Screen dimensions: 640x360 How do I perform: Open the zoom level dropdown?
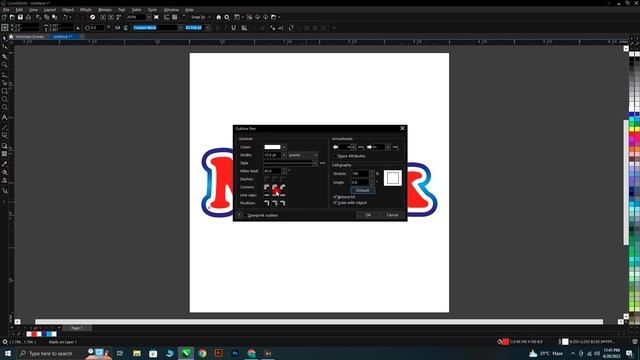click(149, 17)
